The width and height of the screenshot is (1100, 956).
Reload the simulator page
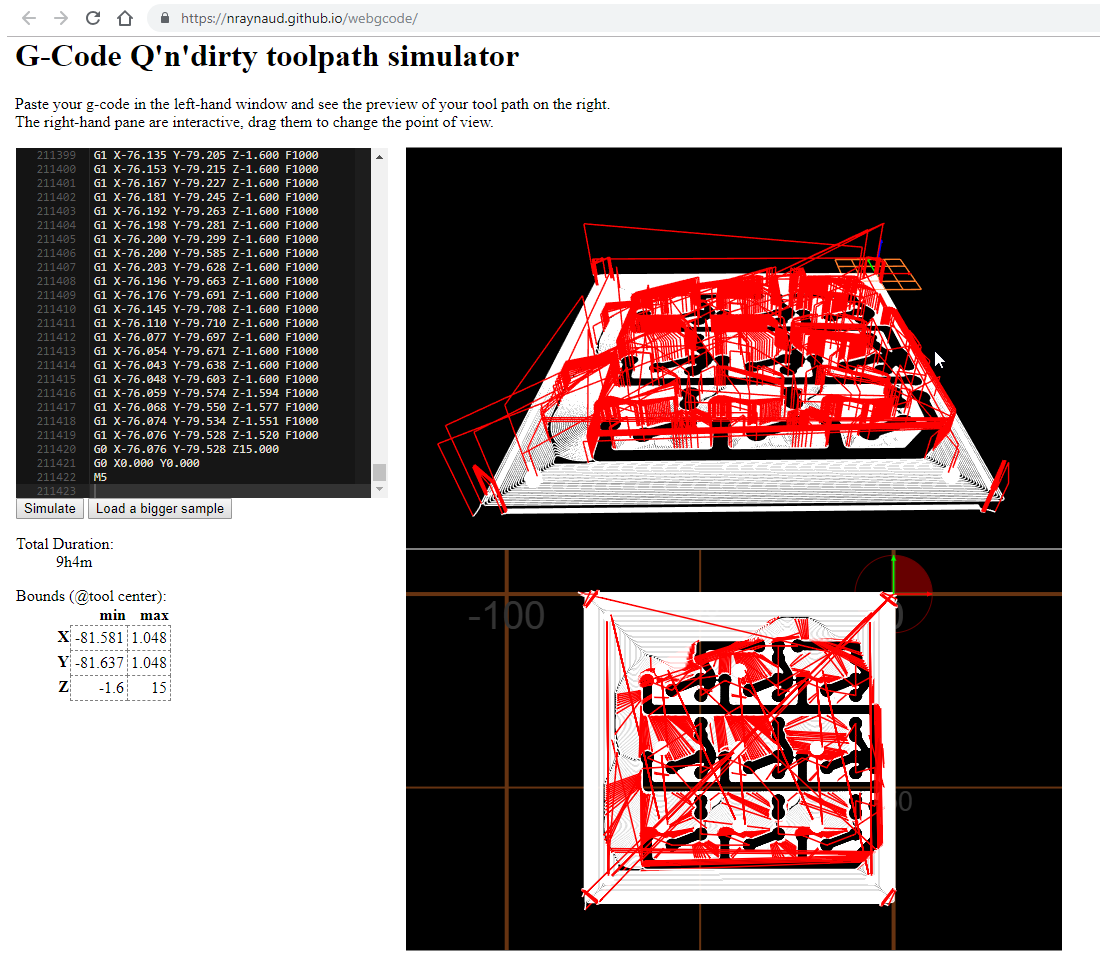point(91,17)
